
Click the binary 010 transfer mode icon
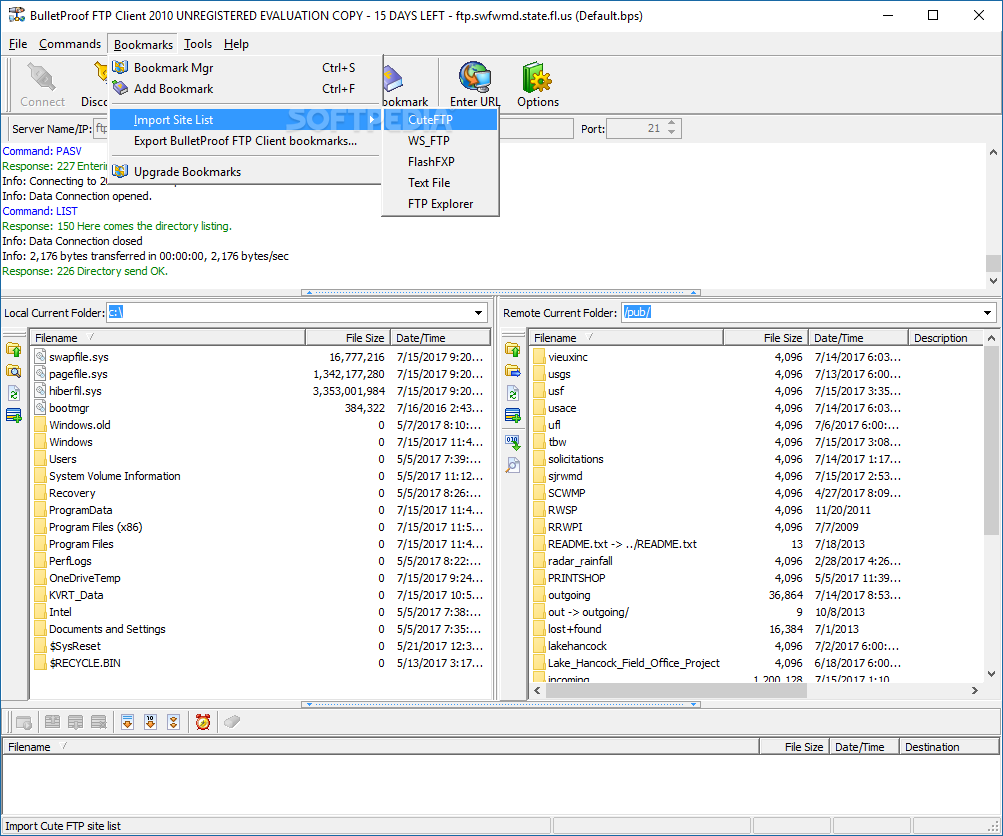pos(512,443)
